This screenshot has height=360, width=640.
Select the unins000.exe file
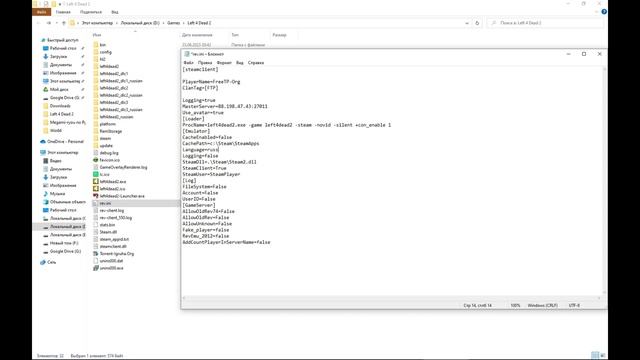111,268
